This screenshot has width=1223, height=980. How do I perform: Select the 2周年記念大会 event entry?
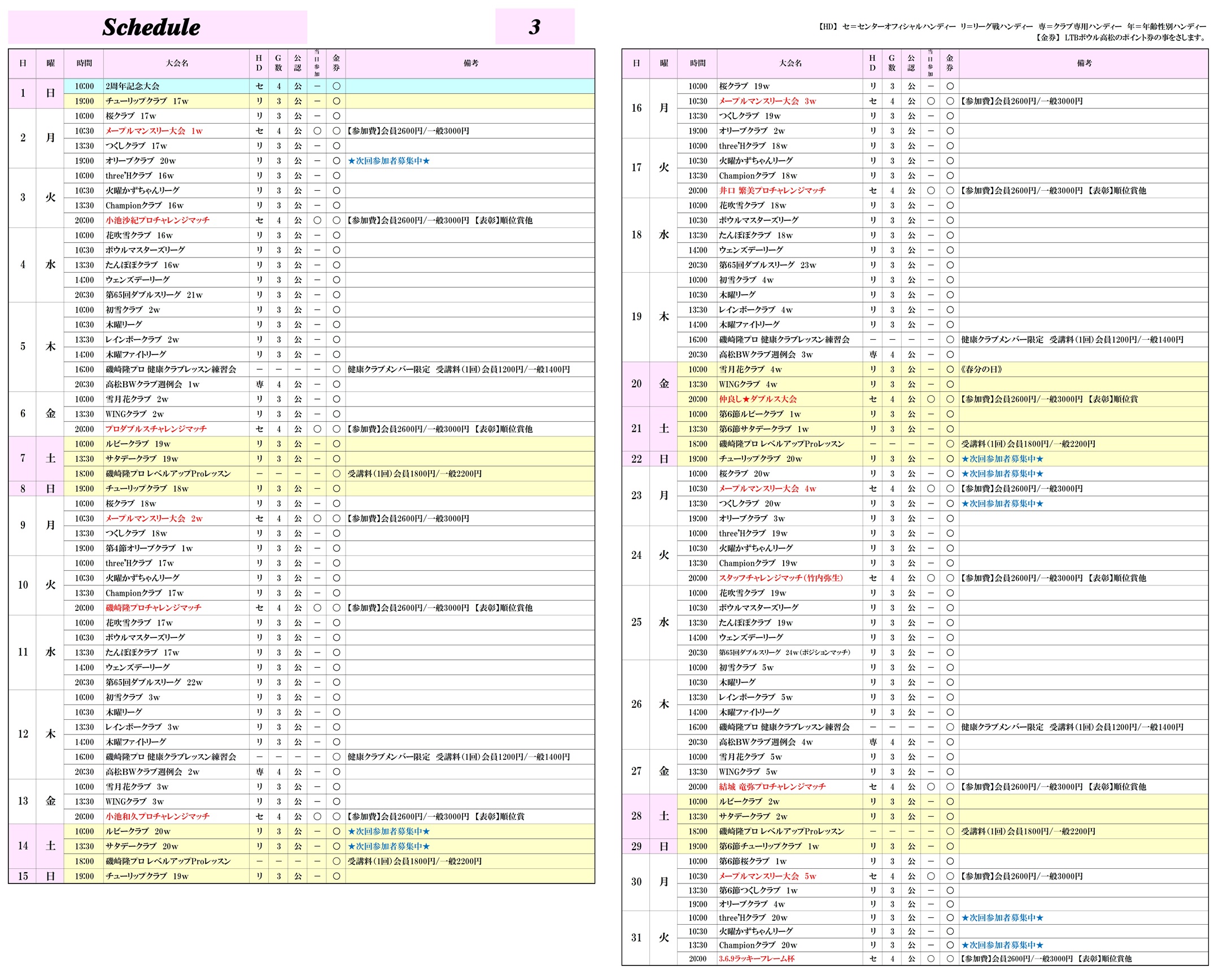tap(132, 86)
